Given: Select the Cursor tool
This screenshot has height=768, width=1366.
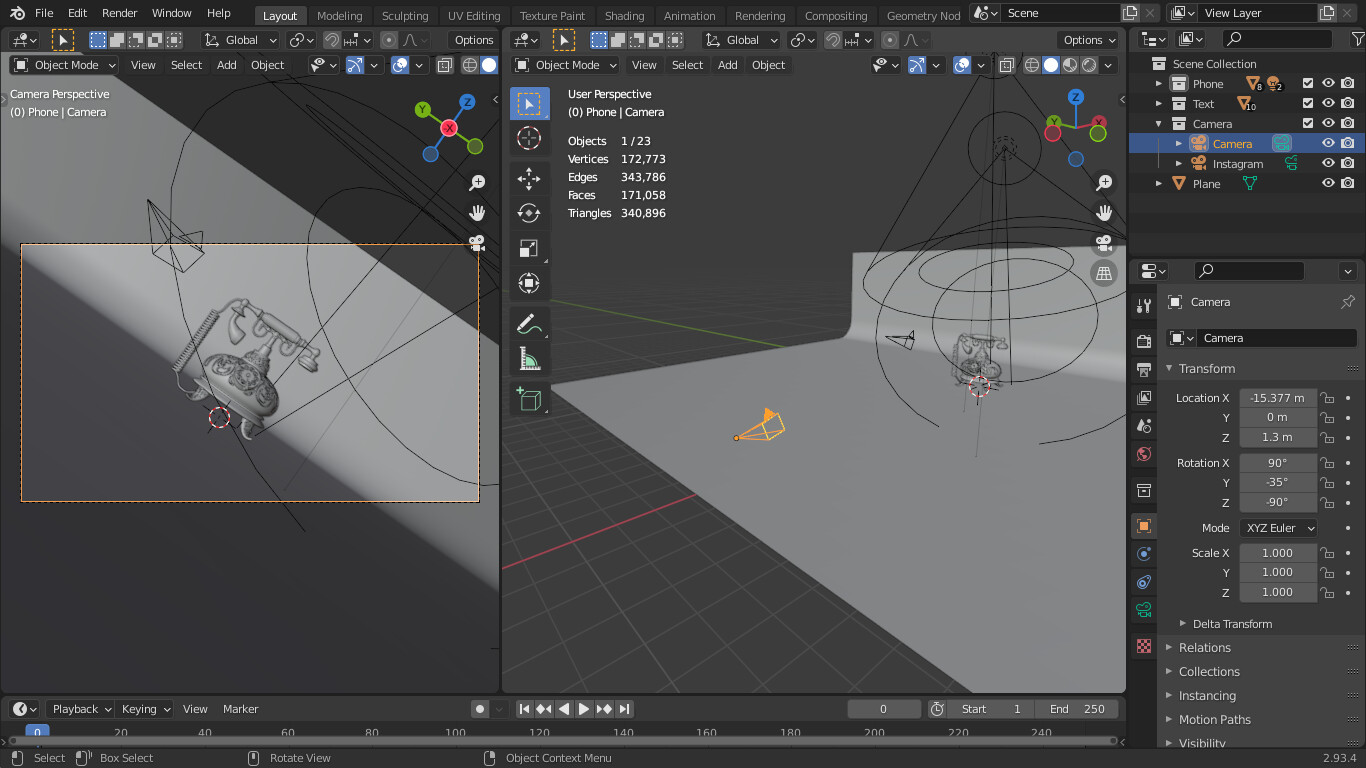Looking at the screenshot, I should point(529,138).
